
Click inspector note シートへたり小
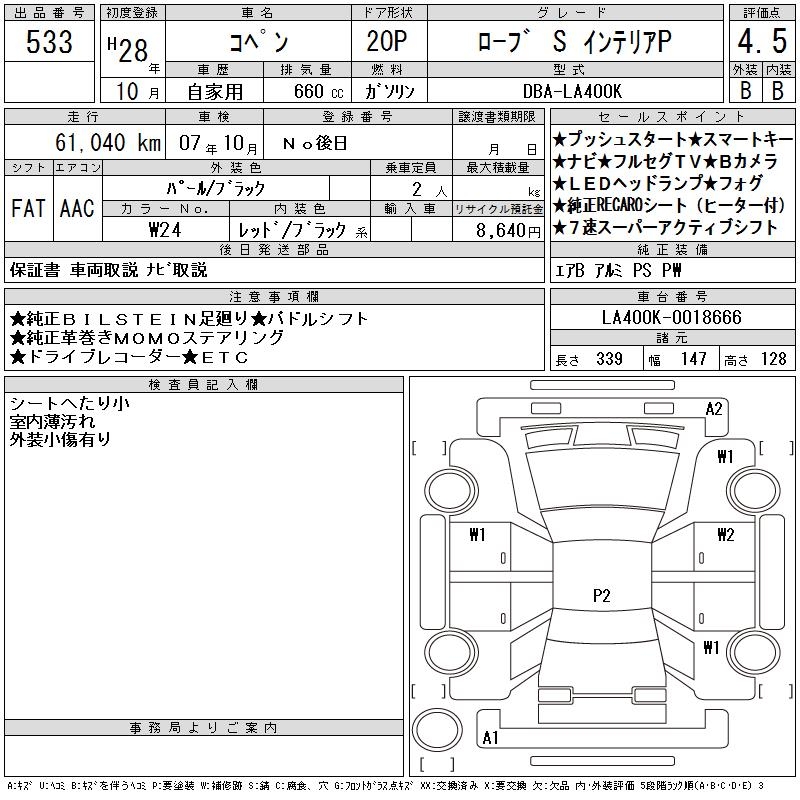pos(69,403)
